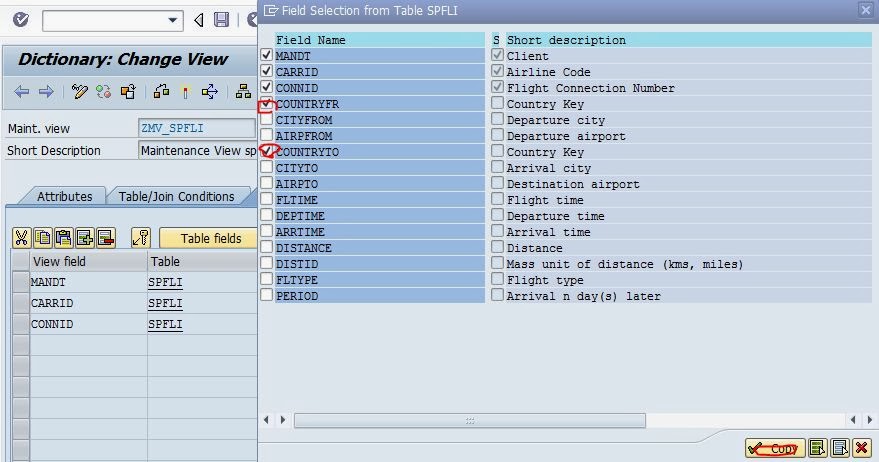Screen dimensions: 879x462
Task: Click the Copy button in dialog
Action: (x=775, y=449)
